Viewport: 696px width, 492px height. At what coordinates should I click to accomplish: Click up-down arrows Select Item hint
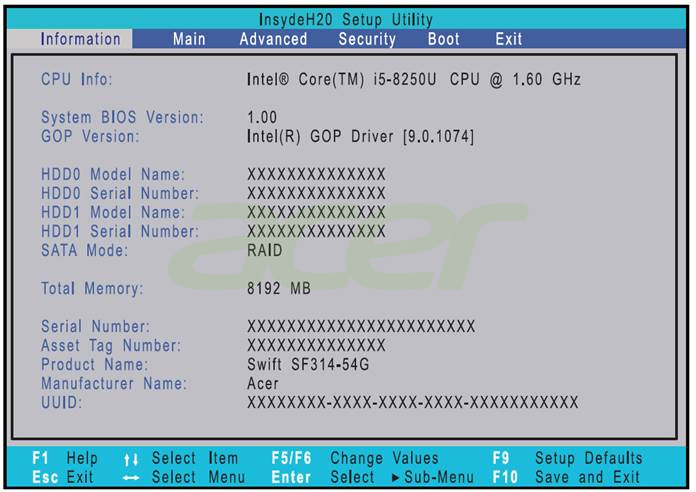(x=181, y=458)
